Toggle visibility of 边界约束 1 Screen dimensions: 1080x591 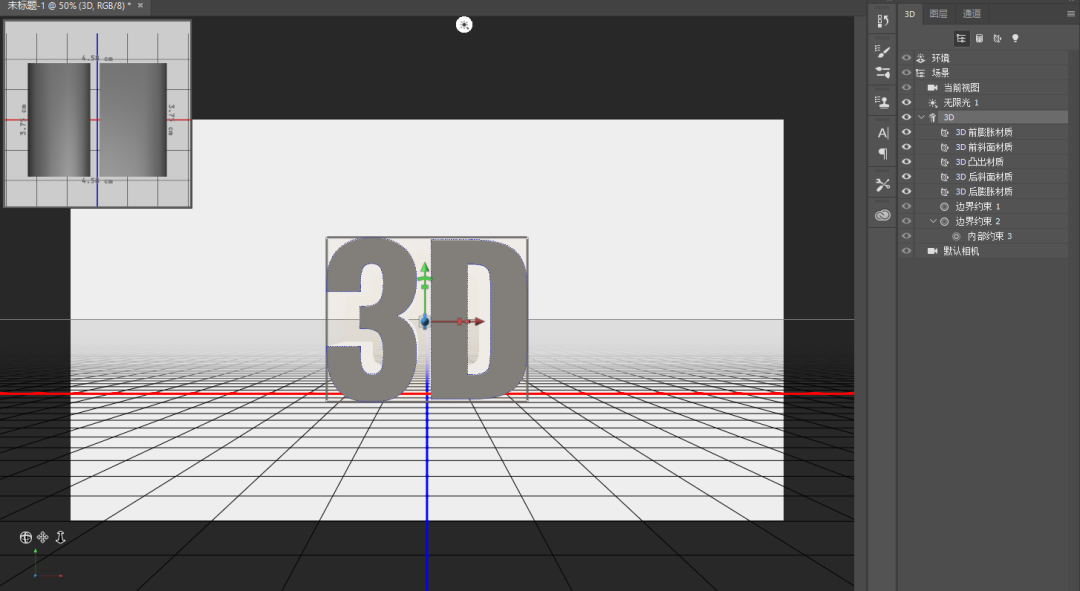pyautogui.click(x=906, y=207)
